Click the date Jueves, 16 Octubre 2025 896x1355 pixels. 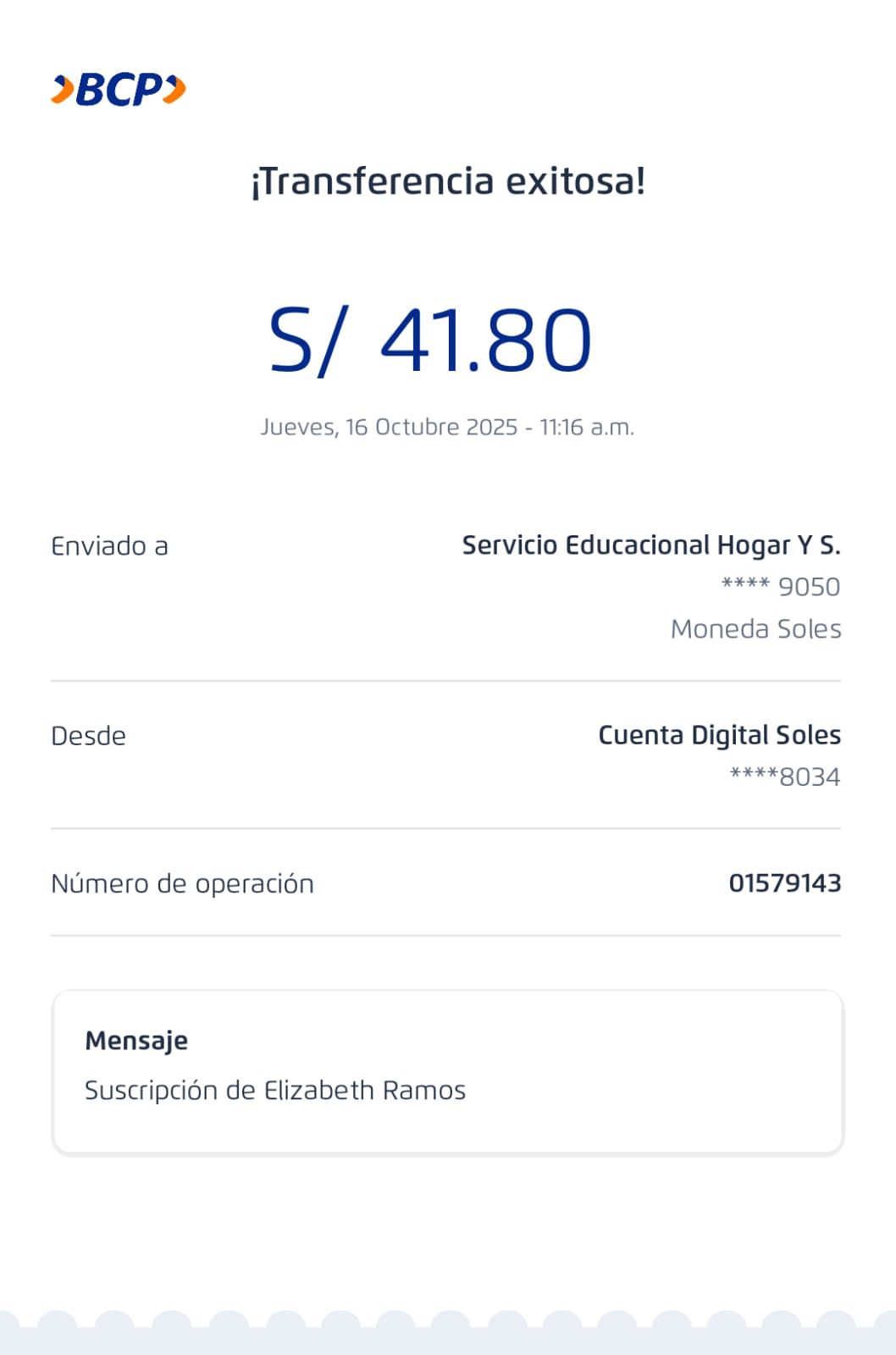(x=389, y=427)
